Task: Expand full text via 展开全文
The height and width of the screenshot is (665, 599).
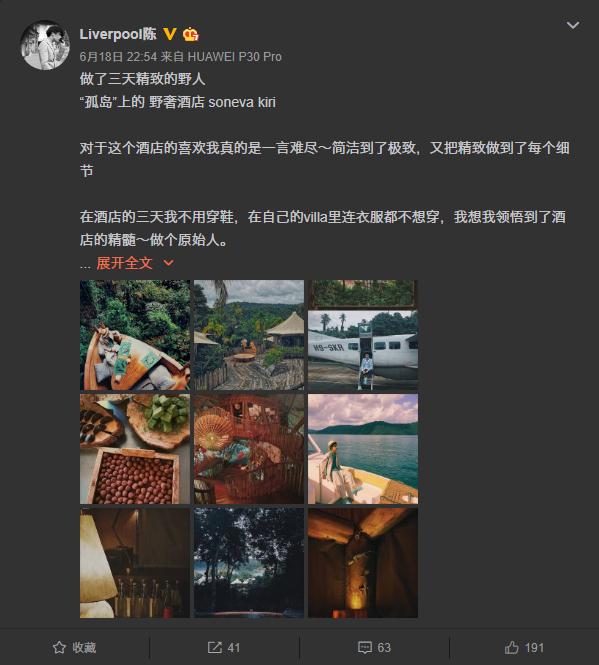Action: click(x=124, y=263)
